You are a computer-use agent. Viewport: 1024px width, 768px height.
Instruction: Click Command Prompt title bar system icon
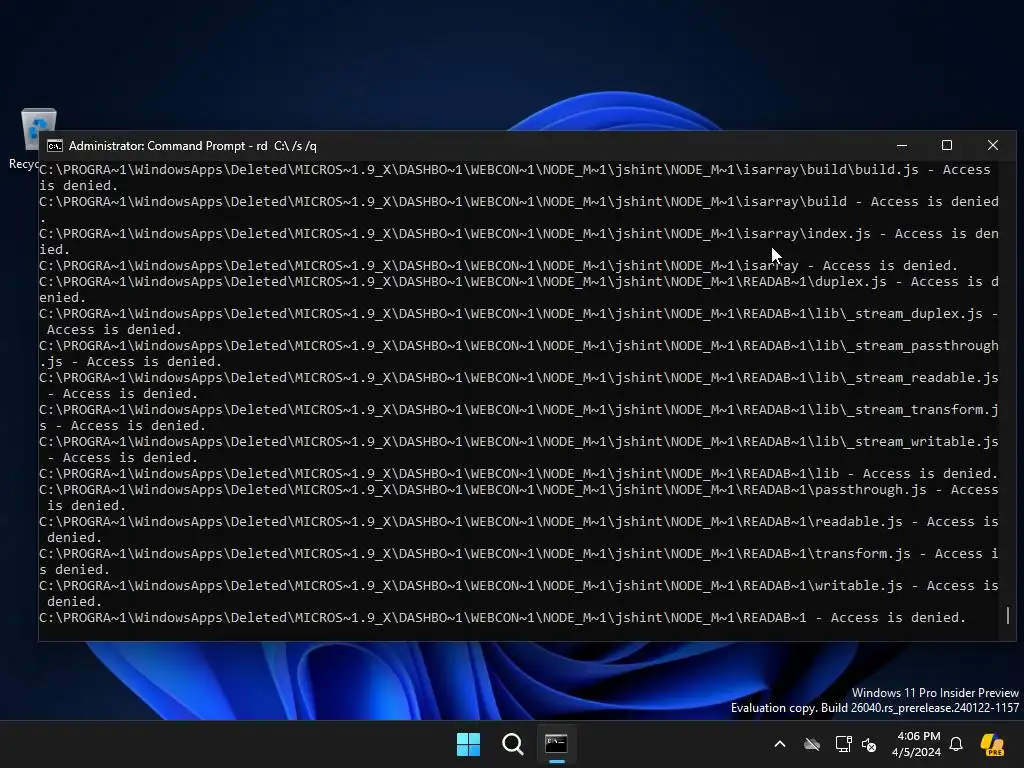tap(55, 146)
